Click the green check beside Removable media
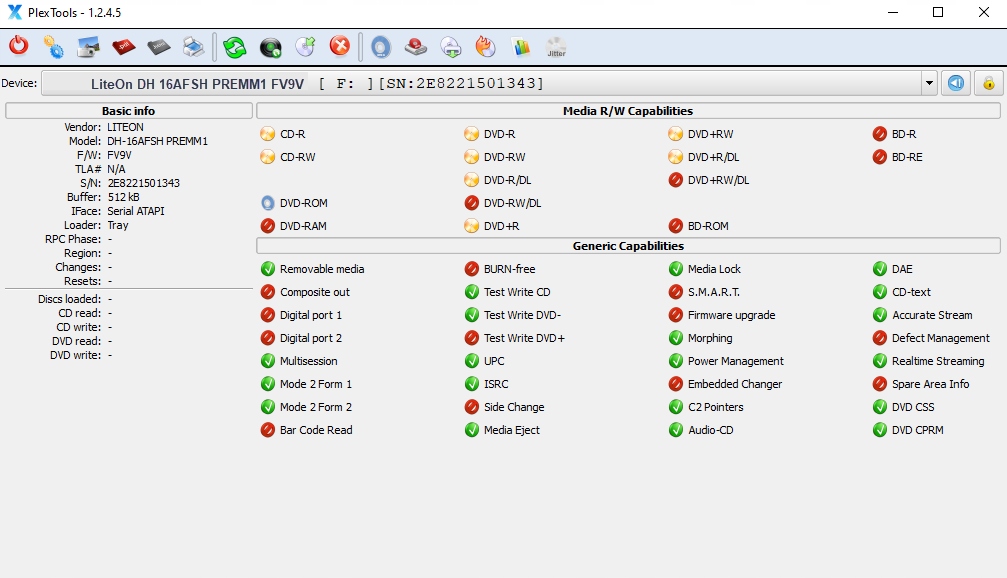1007x578 pixels. pyautogui.click(x=268, y=269)
